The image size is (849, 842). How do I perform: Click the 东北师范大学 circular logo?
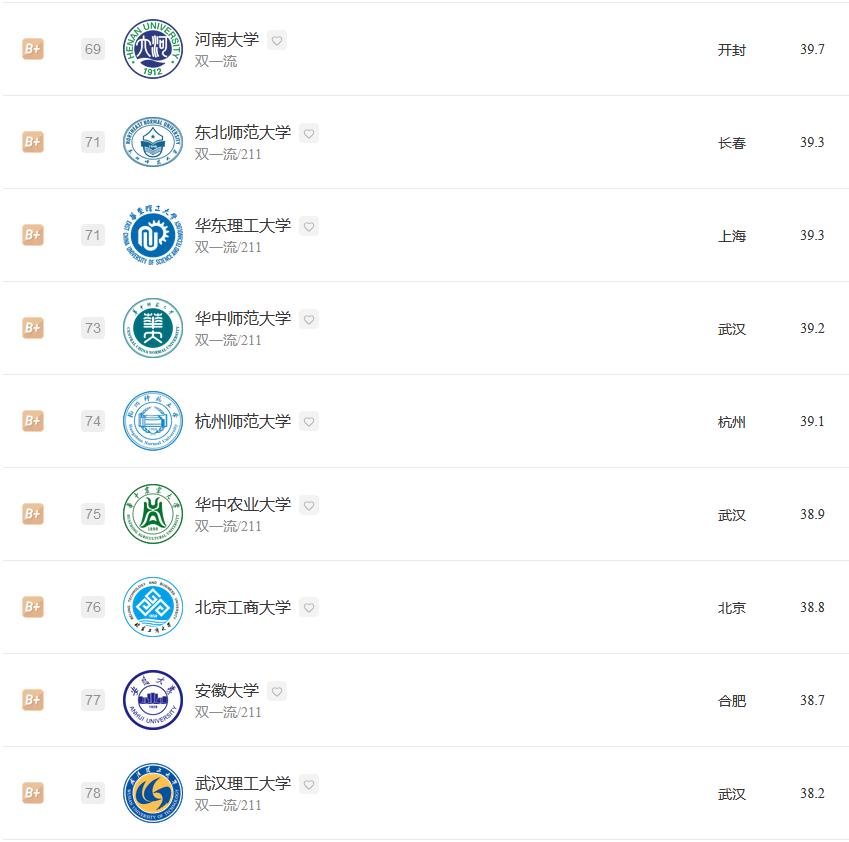click(x=151, y=142)
